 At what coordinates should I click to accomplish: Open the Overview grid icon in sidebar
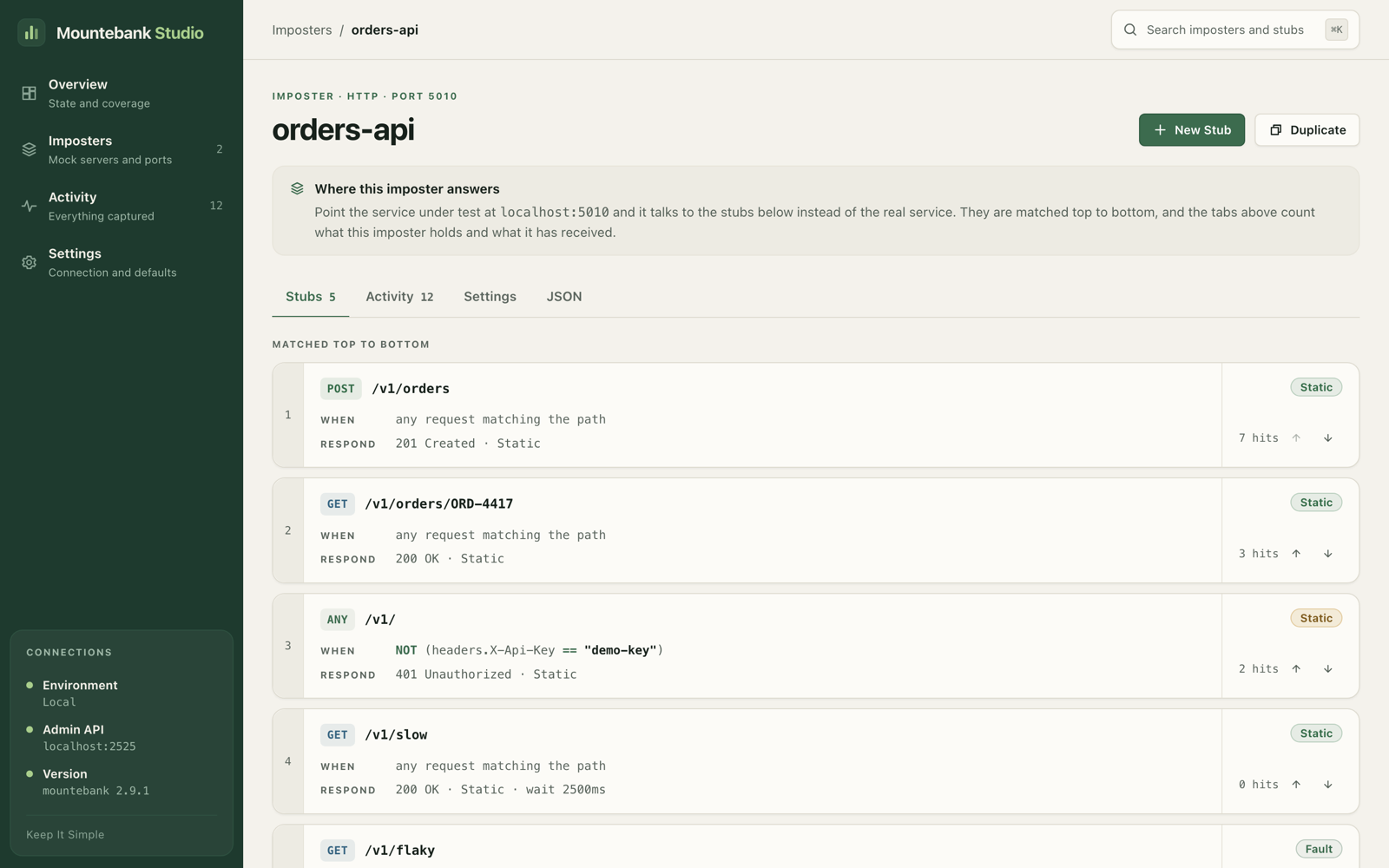(29, 93)
